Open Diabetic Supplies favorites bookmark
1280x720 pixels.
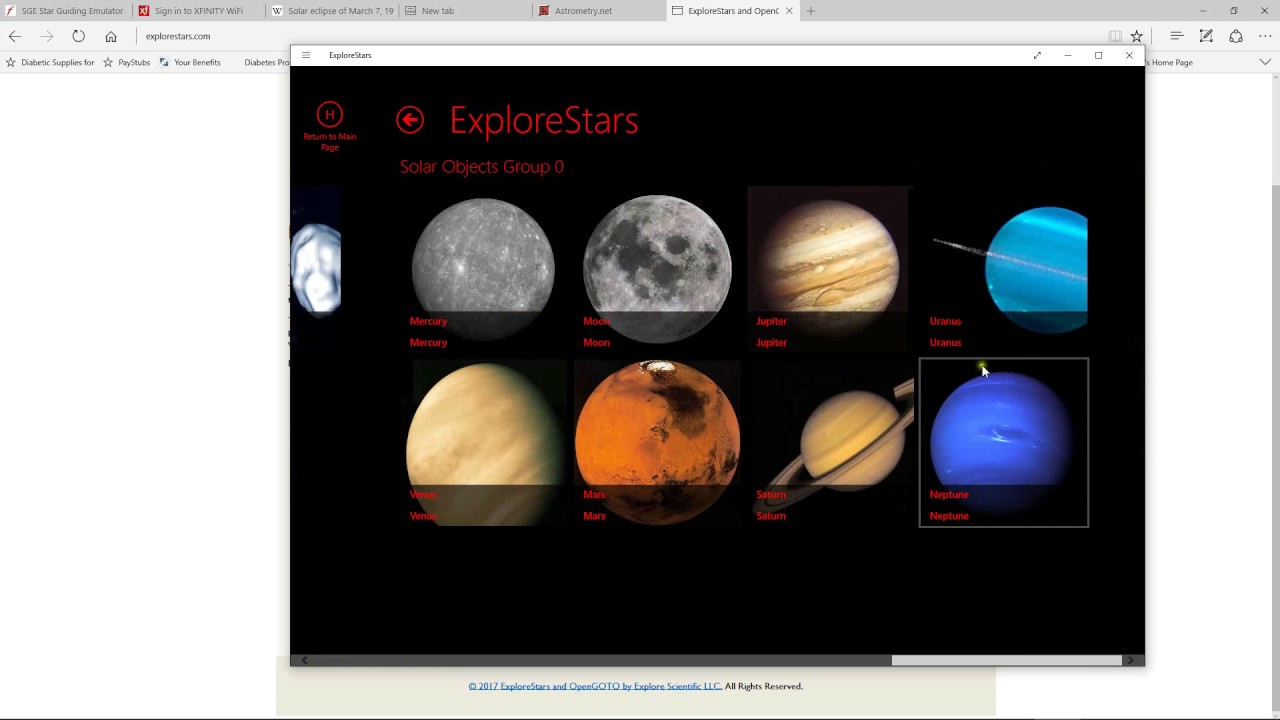[x=50, y=62]
